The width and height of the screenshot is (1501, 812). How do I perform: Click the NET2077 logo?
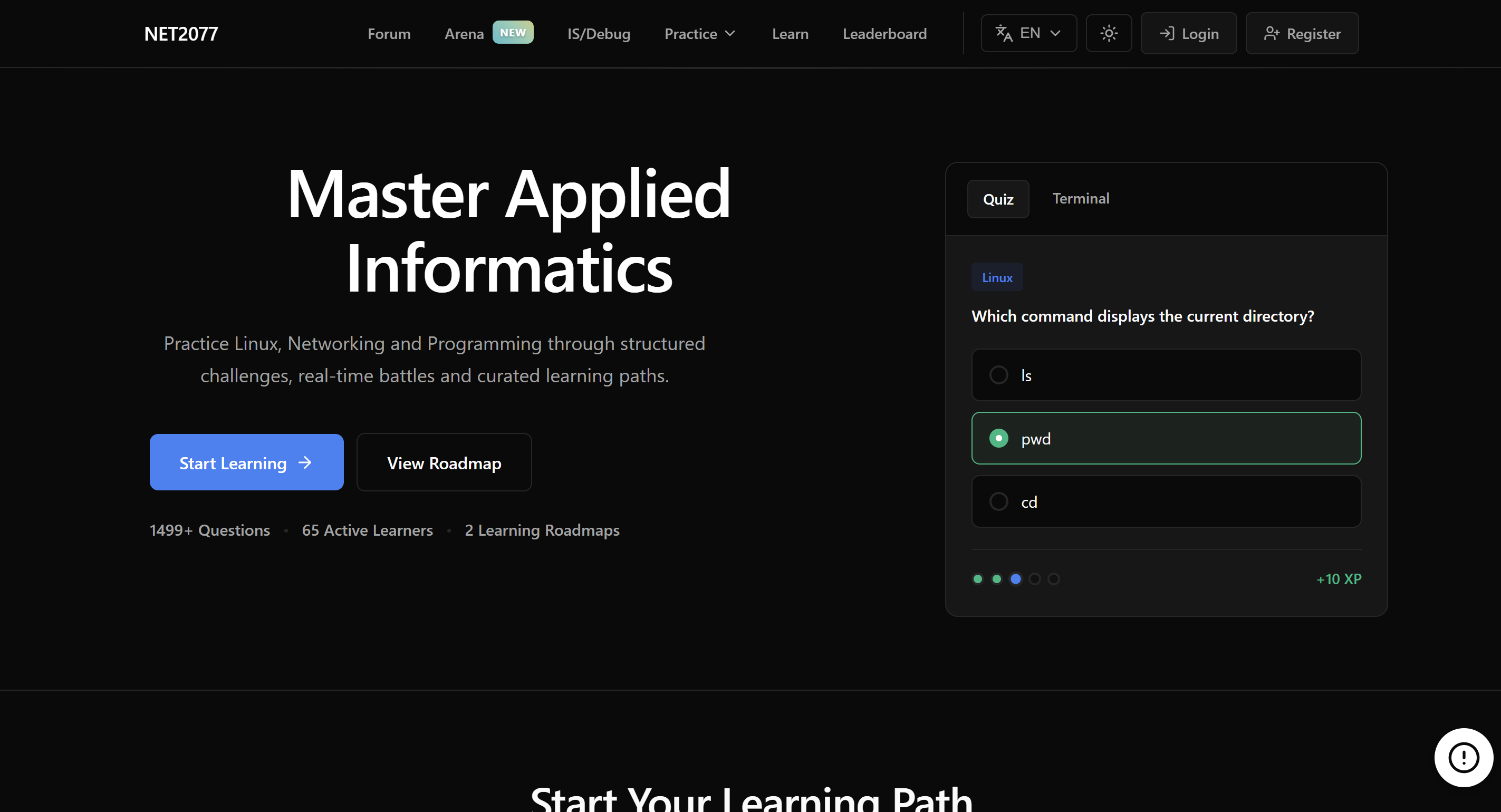pos(181,34)
